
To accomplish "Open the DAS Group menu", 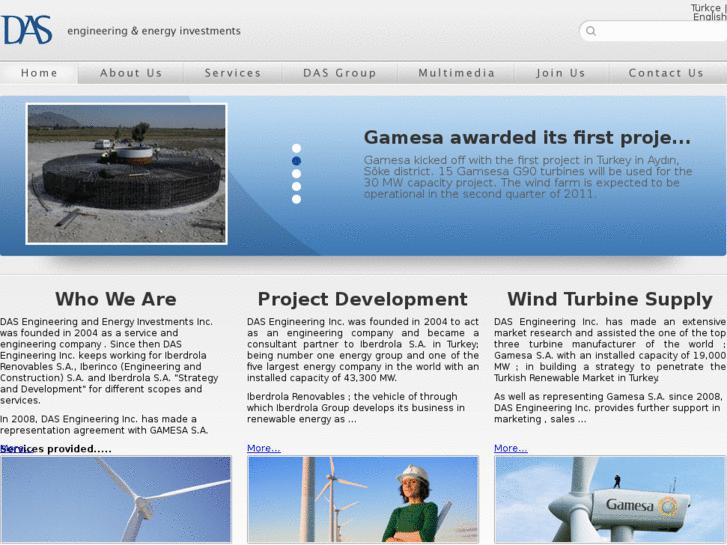I will coord(339,73).
